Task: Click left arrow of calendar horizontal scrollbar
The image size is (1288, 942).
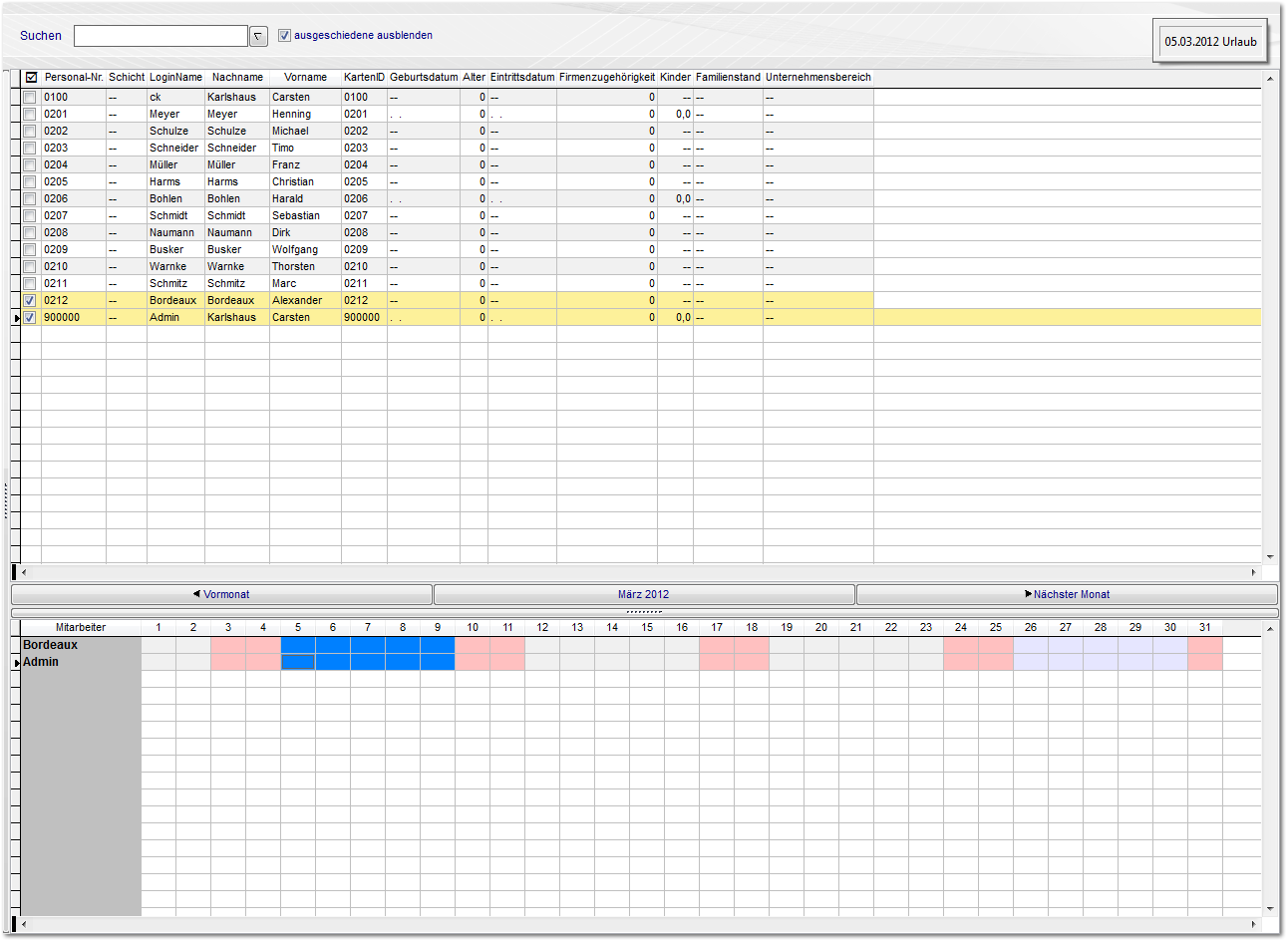Action: [x=24, y=924]
